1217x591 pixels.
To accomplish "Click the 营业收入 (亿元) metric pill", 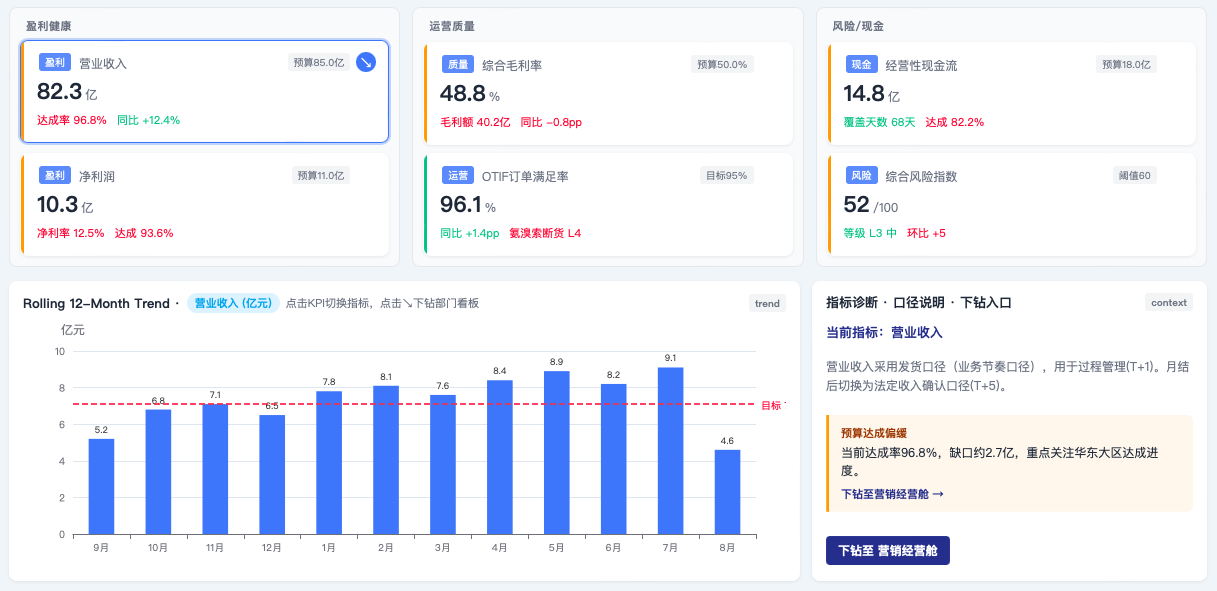I will 233,303.
